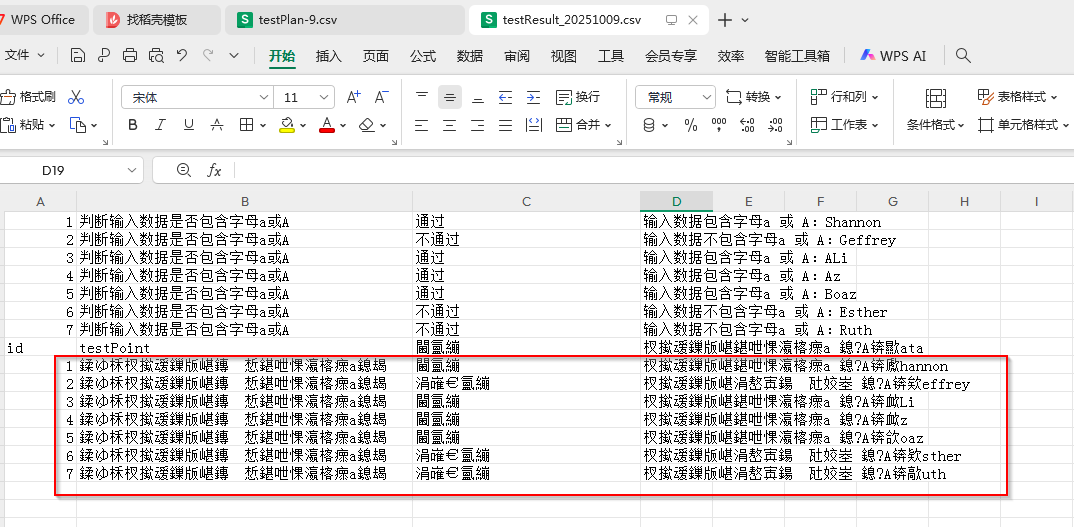
Task: Toggle wrap text (换行)
Action: (x=578, y=97)
